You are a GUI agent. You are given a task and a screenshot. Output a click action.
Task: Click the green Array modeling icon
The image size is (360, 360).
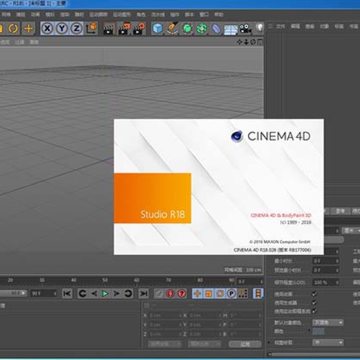202,28
